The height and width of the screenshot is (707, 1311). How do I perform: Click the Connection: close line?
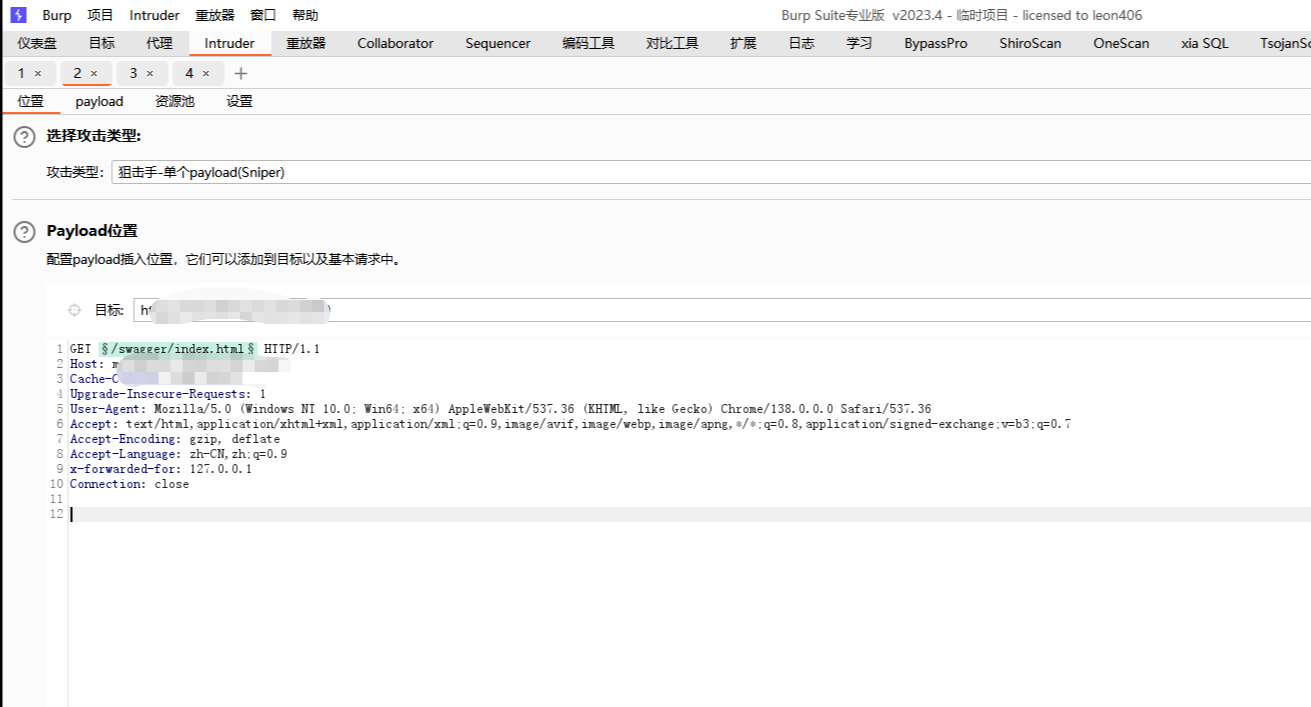129,484
